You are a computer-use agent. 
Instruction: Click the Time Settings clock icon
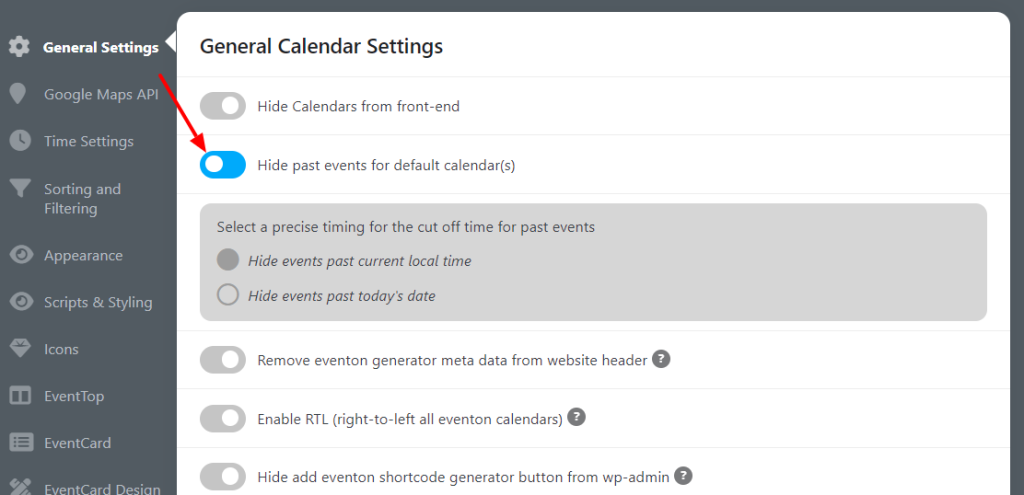pos(20,140)
